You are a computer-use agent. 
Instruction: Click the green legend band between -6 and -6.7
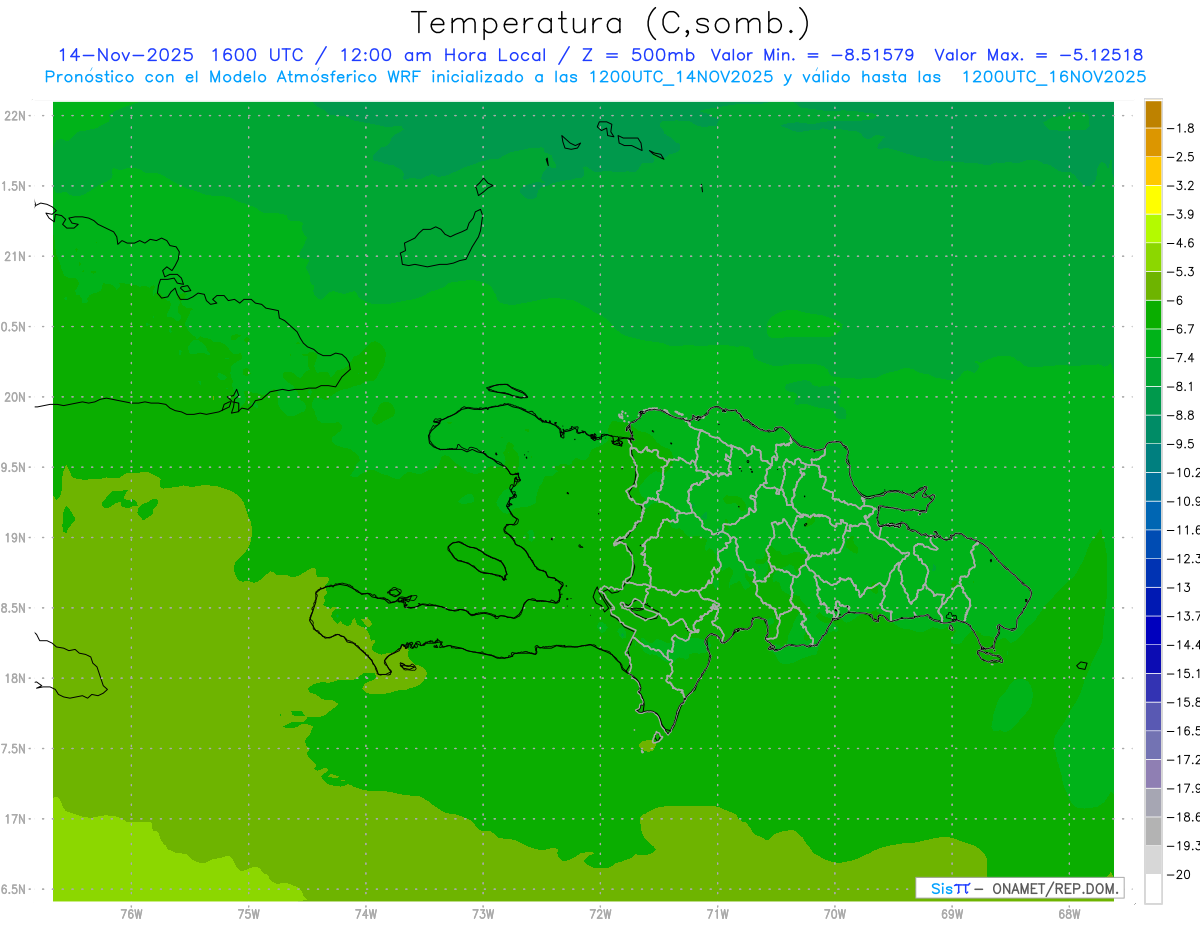click(x=1153, y=315)
